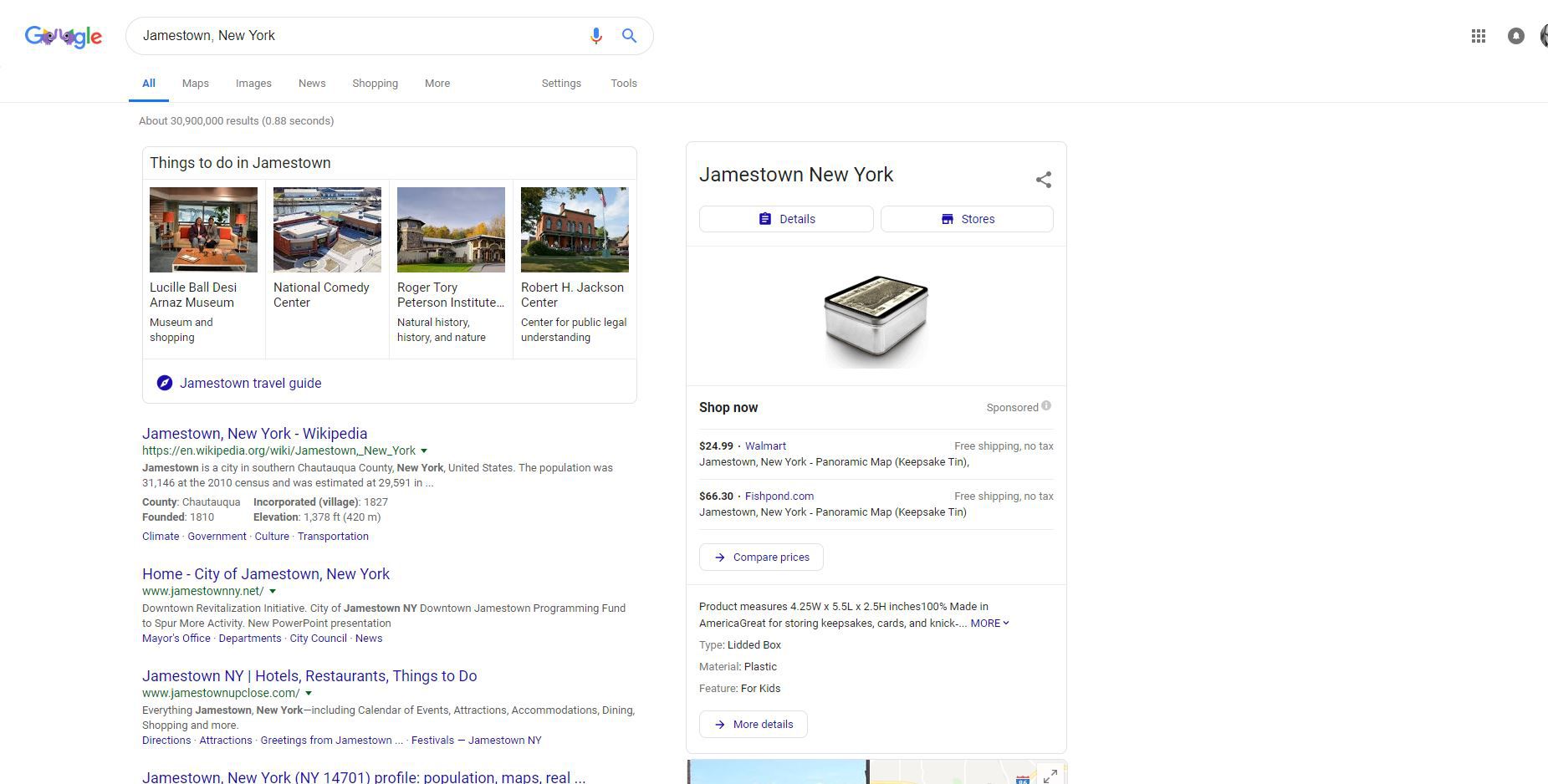Click the Things to do in Jamestown heading

click(x=240, y=163)
